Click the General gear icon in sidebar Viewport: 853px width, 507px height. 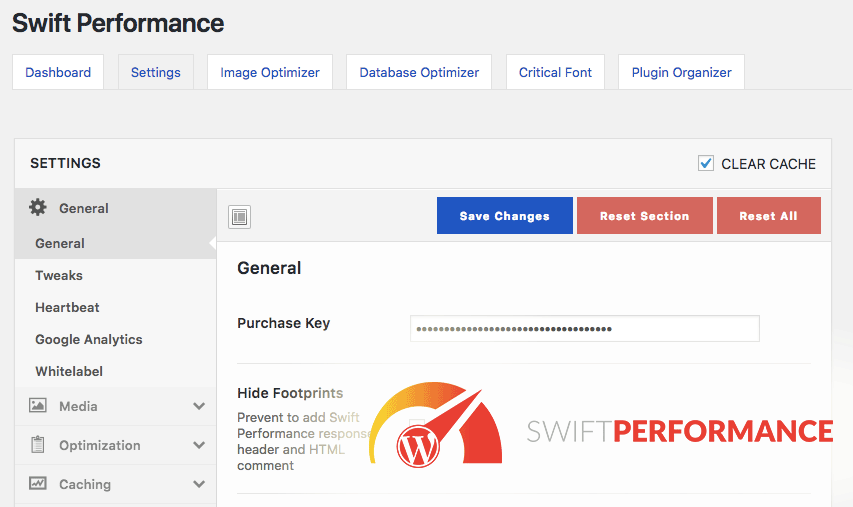(x=38, y=208)
